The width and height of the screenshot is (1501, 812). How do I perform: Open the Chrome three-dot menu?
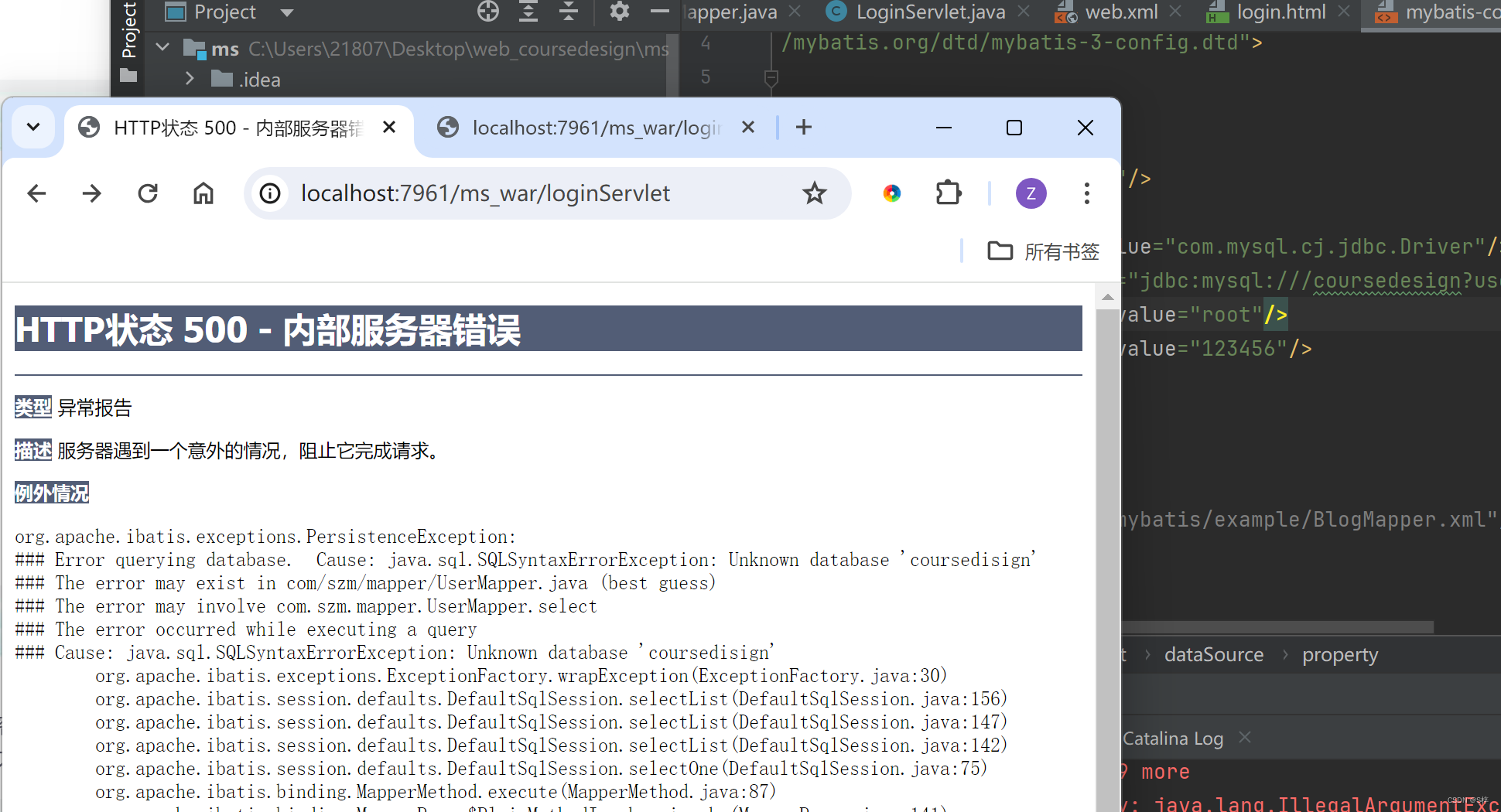(1086, 193)
